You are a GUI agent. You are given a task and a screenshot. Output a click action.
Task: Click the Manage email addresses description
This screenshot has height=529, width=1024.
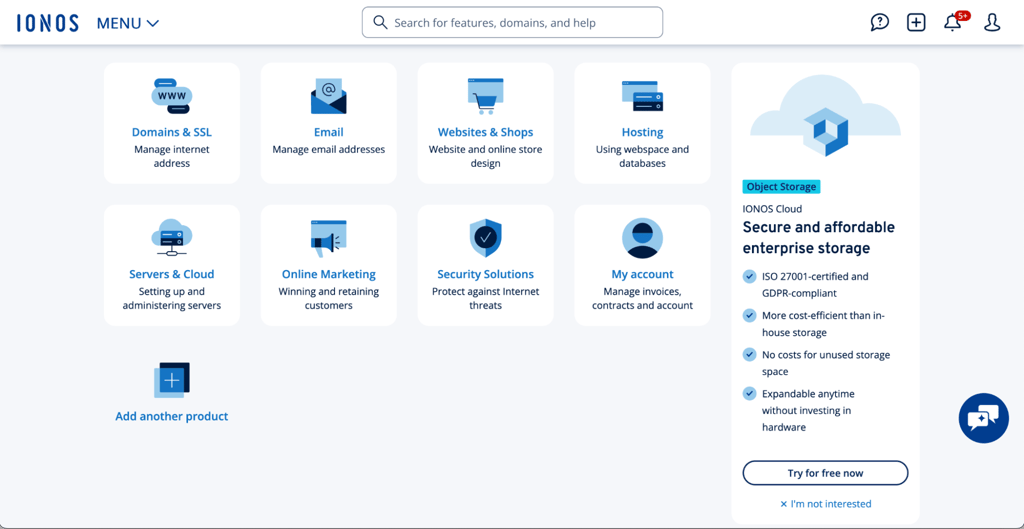328,150
